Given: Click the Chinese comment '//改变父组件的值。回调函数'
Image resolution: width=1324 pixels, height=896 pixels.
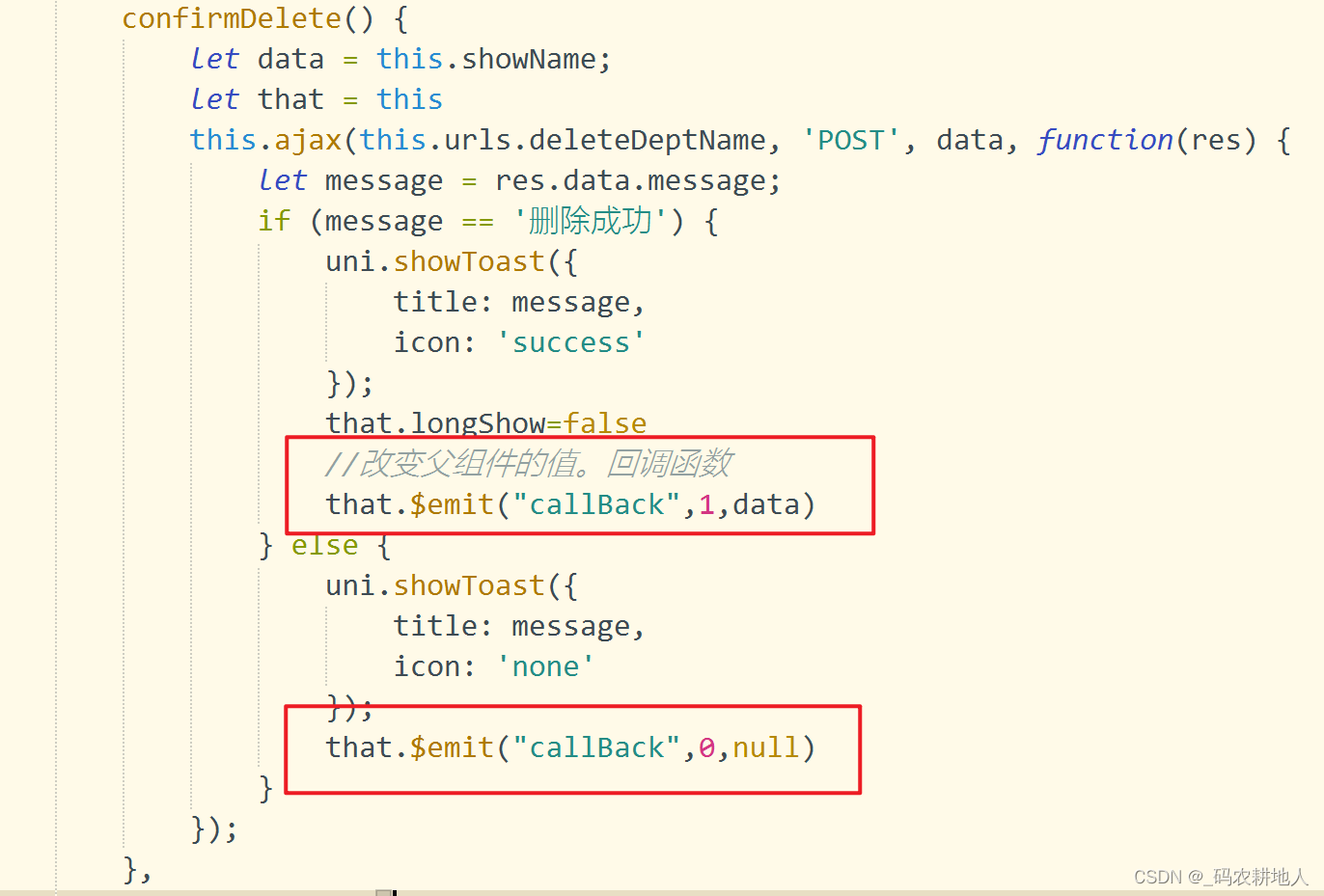Looking at the screenshot, I should (x=529, y=464).
